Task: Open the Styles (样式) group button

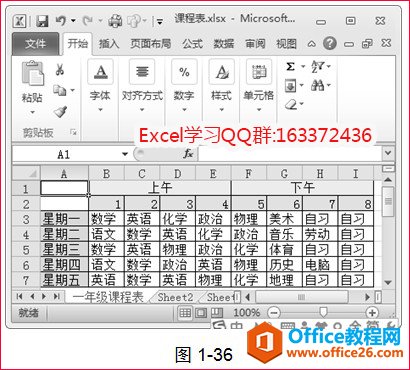Action: [221, 86]
